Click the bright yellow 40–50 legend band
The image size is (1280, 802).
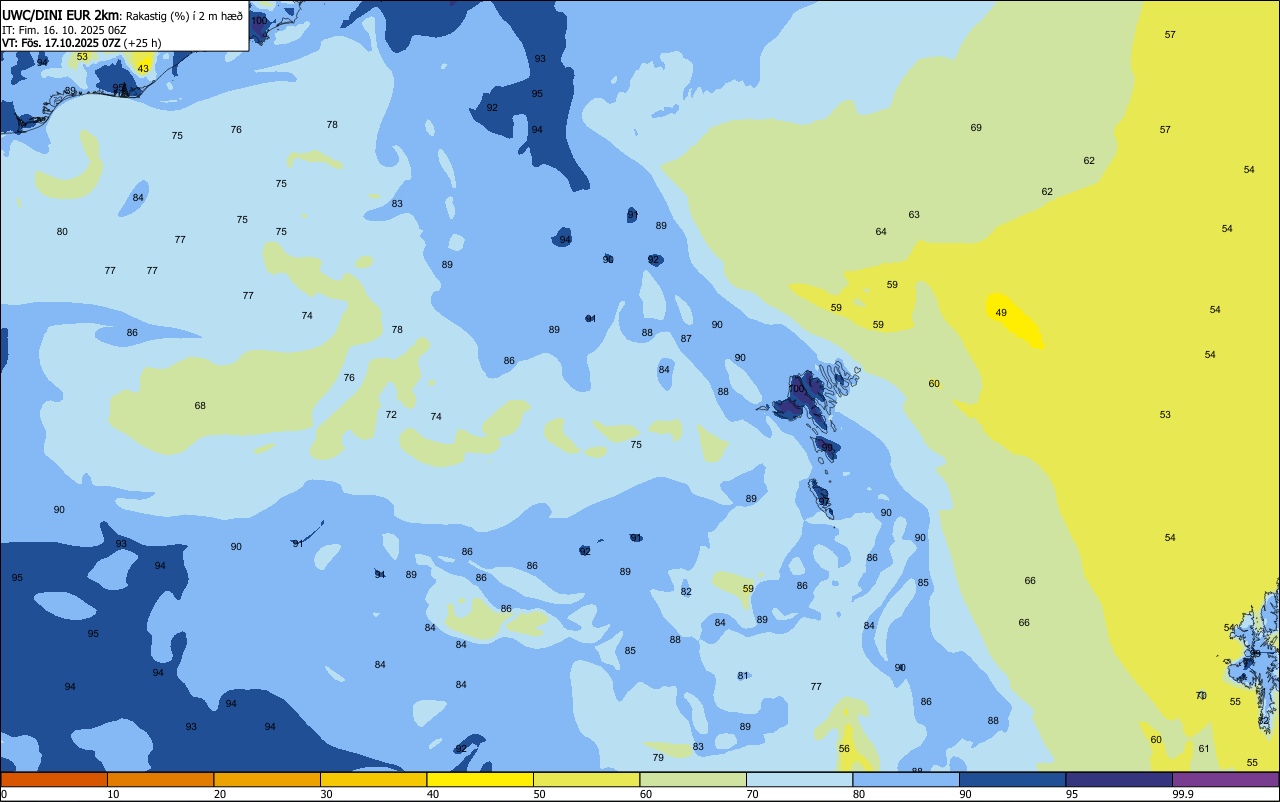(480, 779)
